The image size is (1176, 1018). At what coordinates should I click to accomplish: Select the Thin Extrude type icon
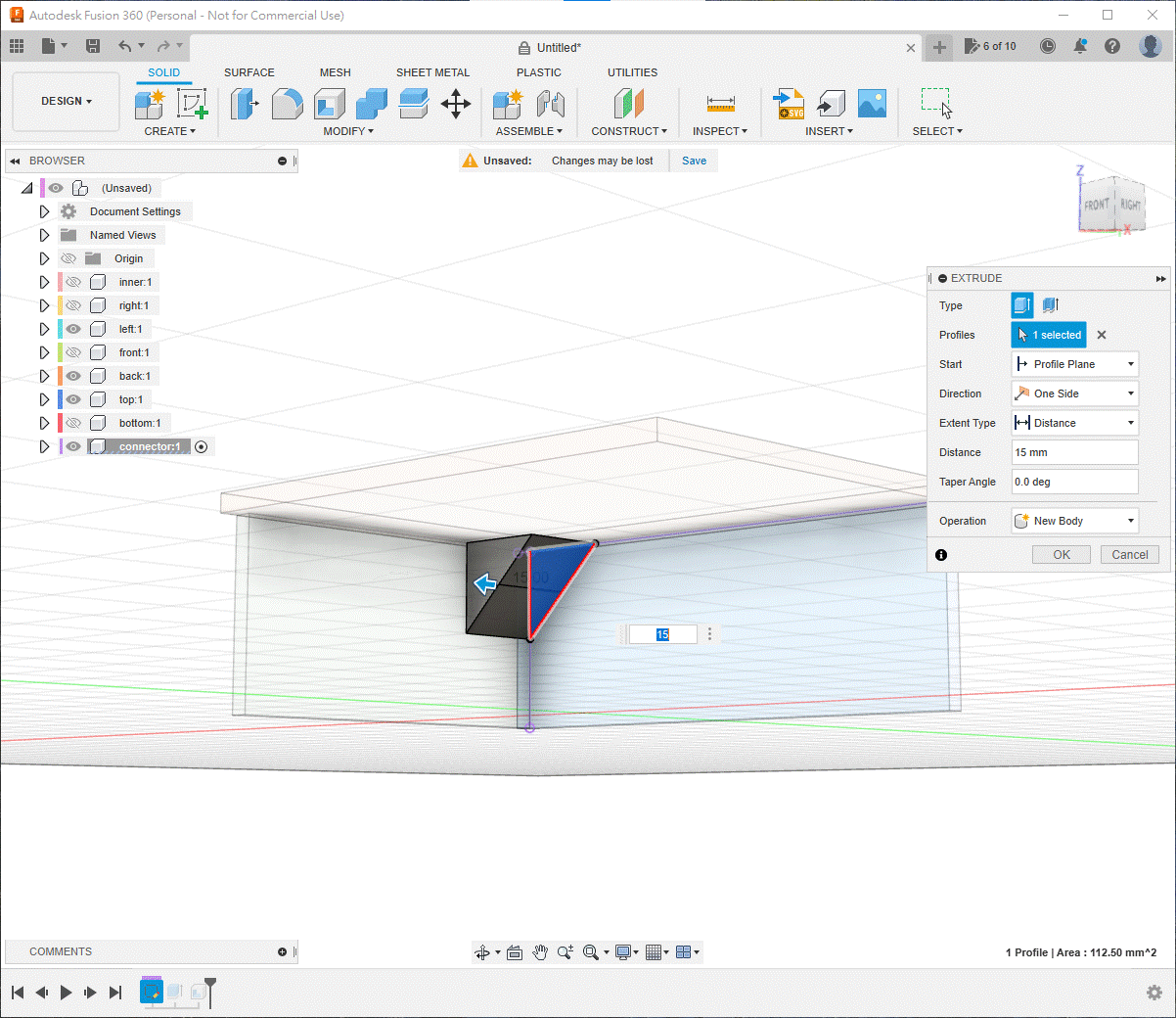[1051, 305]
